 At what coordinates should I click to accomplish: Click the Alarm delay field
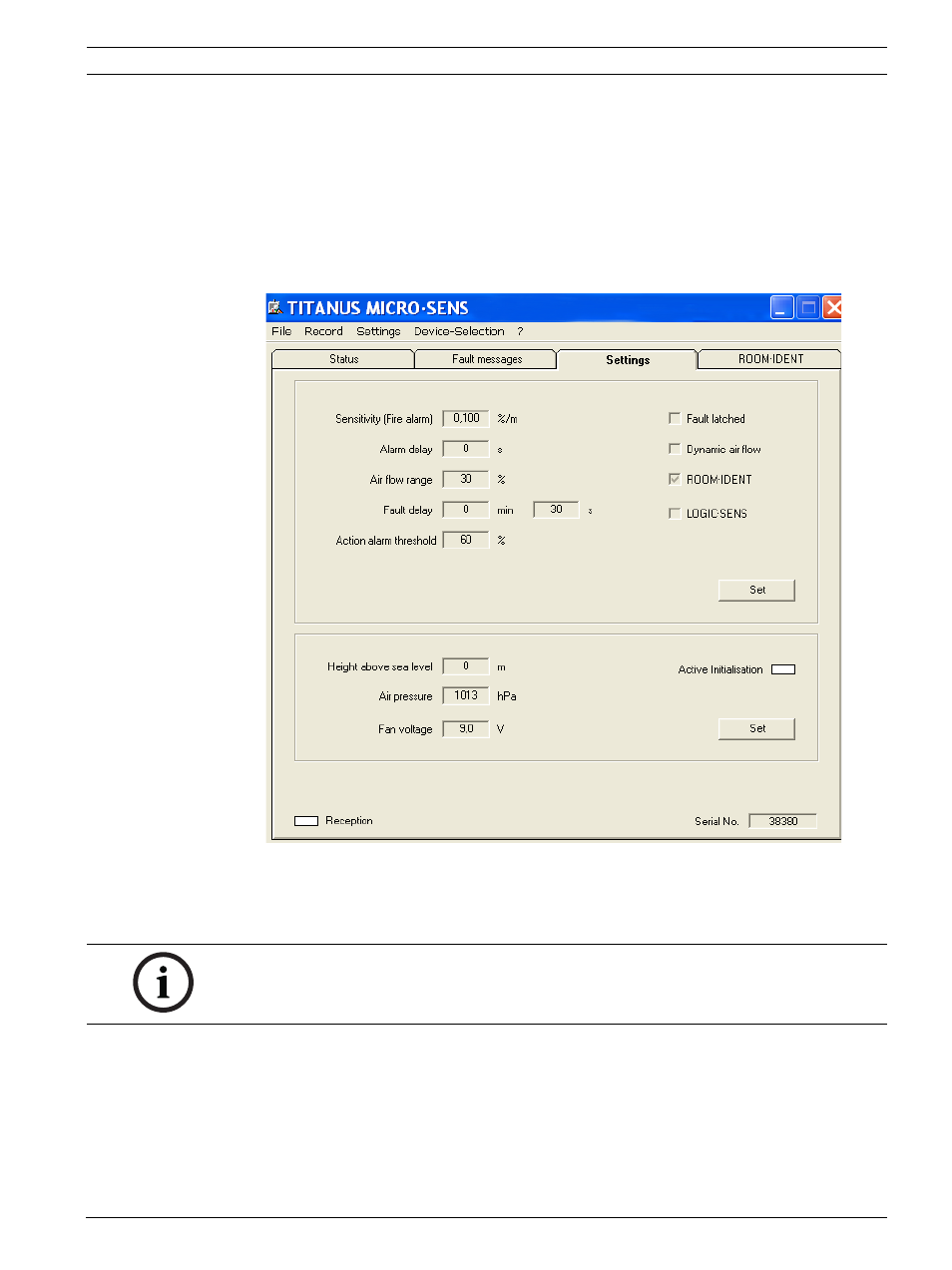coord(466,449)
